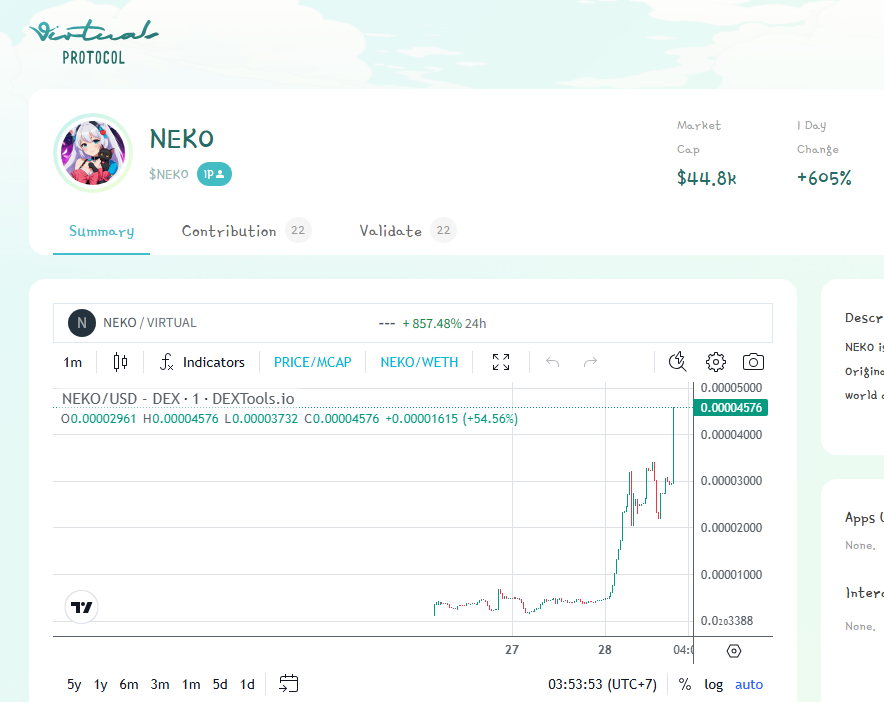Open the go-to-date calendar icon
Screen dimensions: 884x702
289,683
